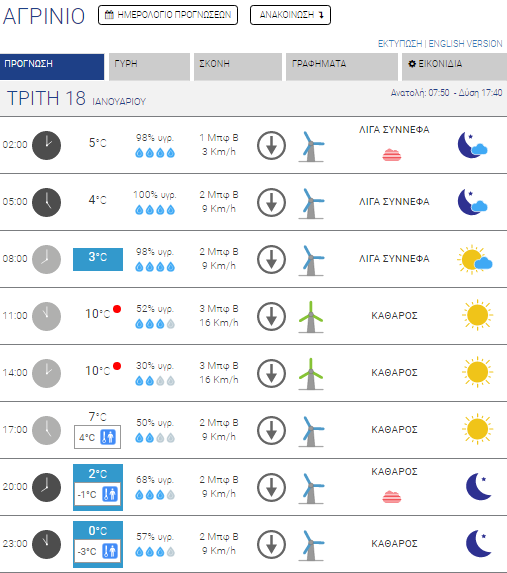Screen dimensions: 507x573
Task: Switch to the ΣΚΟΝΗ tab
Action: pos(238,67)
